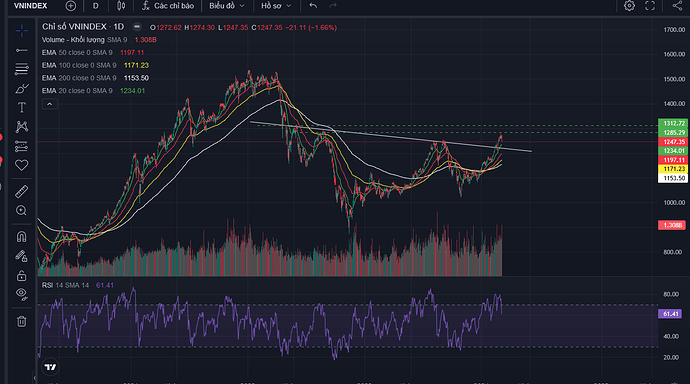Change the D time interval
Image resolution: width=690 pixels, height=384 pixels.
(x=95, y=6)
